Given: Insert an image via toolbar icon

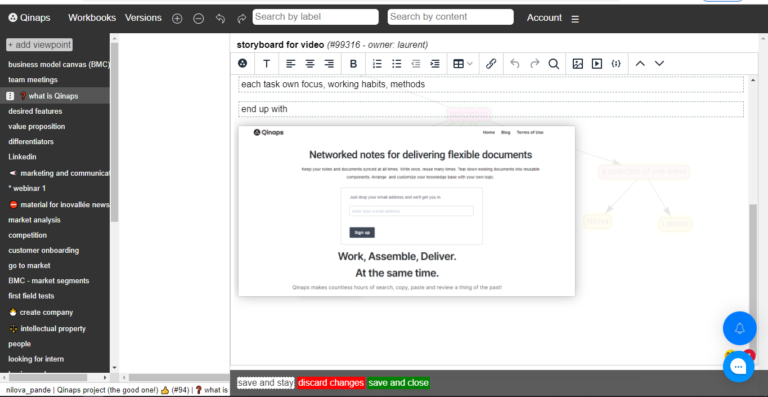Looking at the screenshot, I should pos(577,64).
